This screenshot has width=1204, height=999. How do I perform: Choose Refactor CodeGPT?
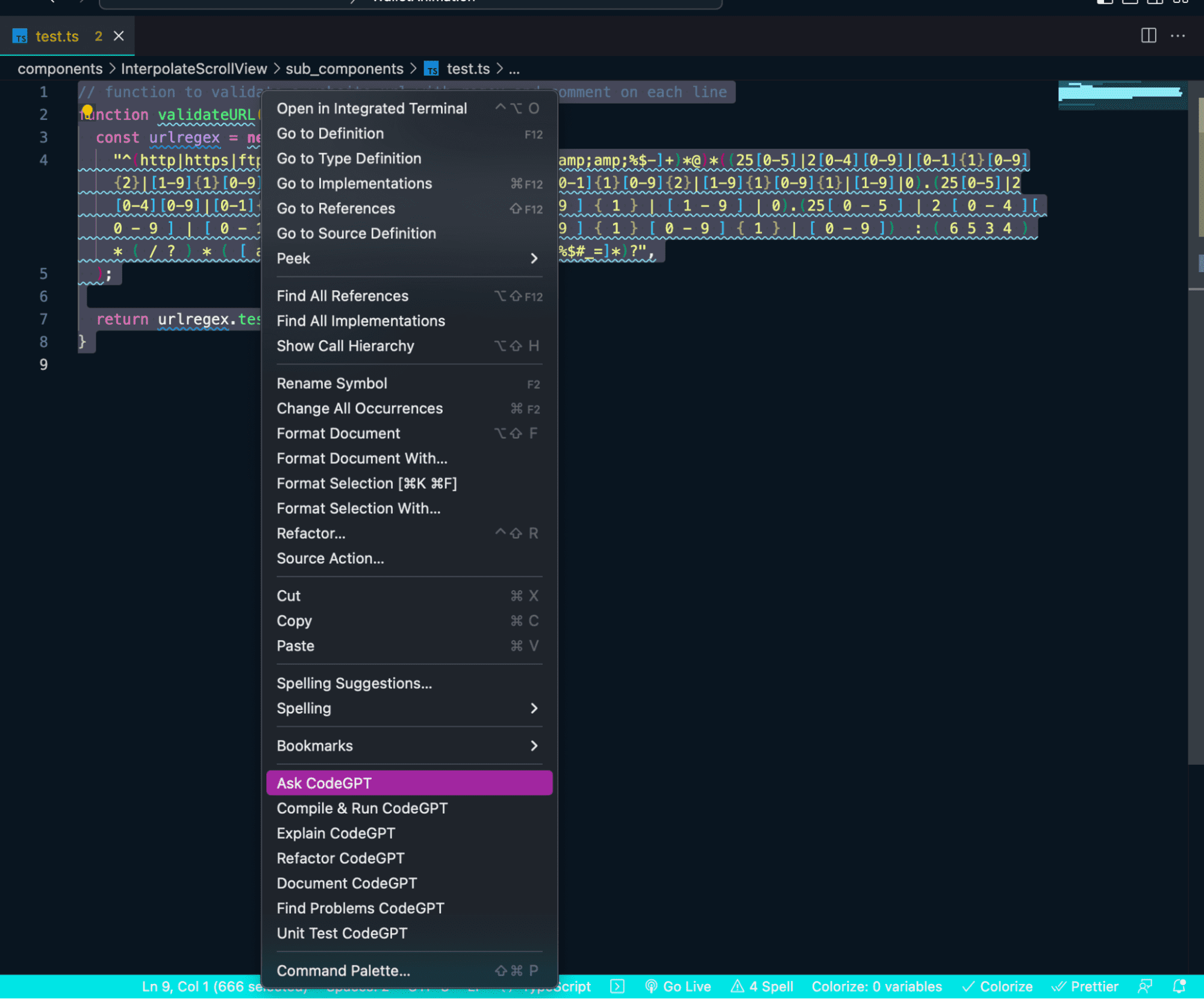tap(409, 859)
